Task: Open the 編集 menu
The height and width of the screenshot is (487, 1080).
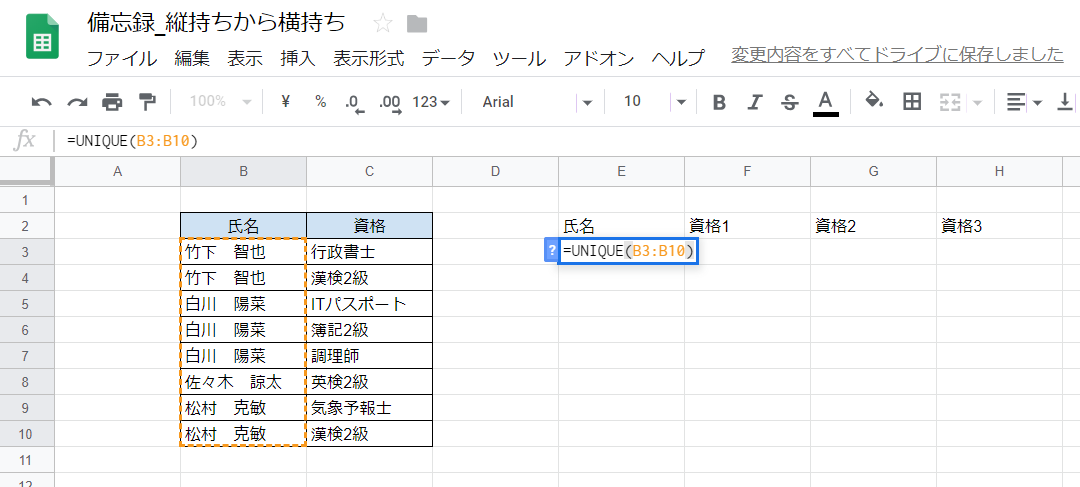Action: pos(192,59)
